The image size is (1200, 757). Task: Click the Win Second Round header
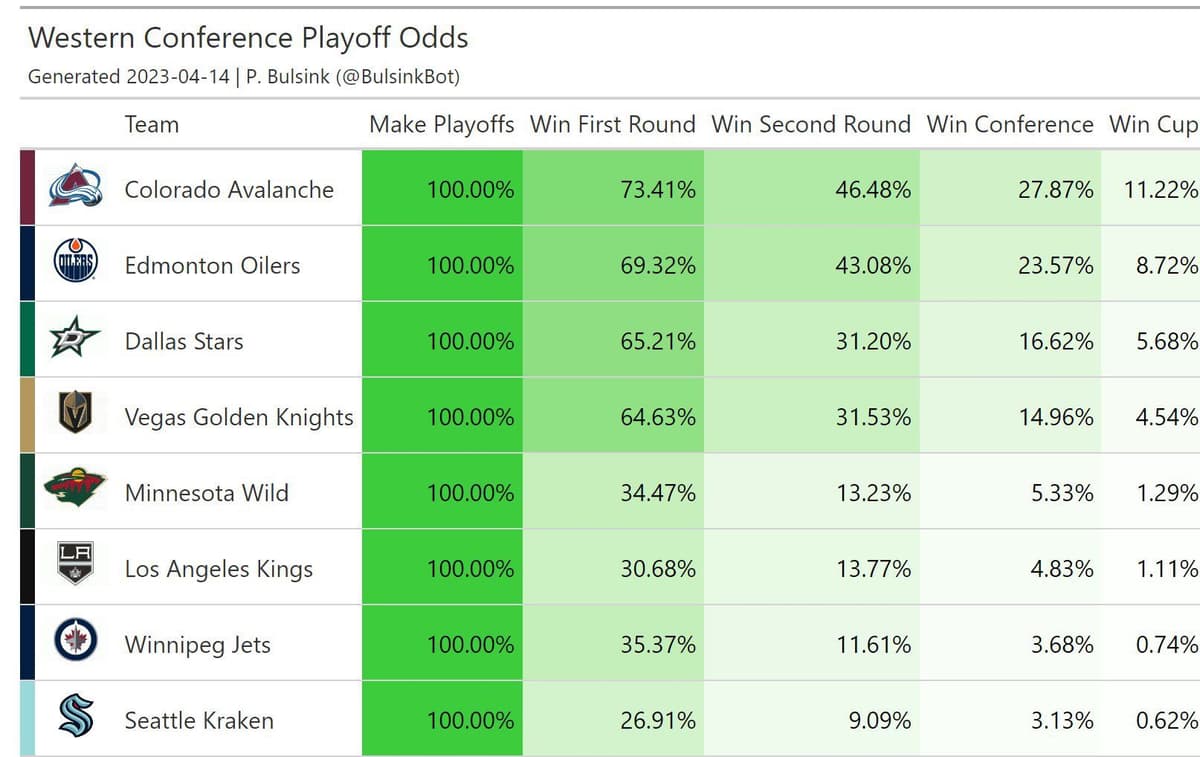click(x=810, y=125)
